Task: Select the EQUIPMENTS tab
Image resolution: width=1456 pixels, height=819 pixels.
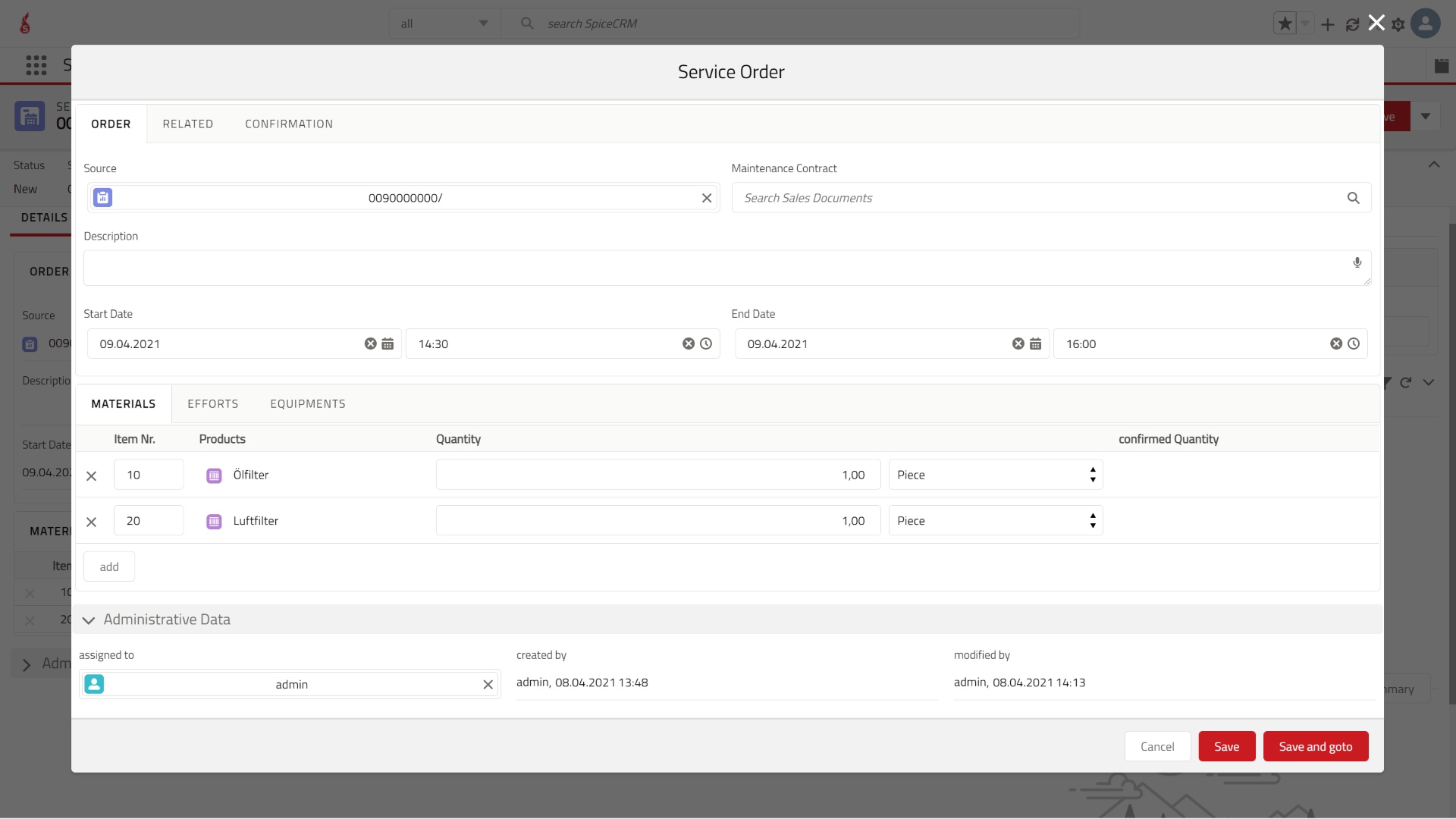Action: pyautogui.click(x=308, y=404)
